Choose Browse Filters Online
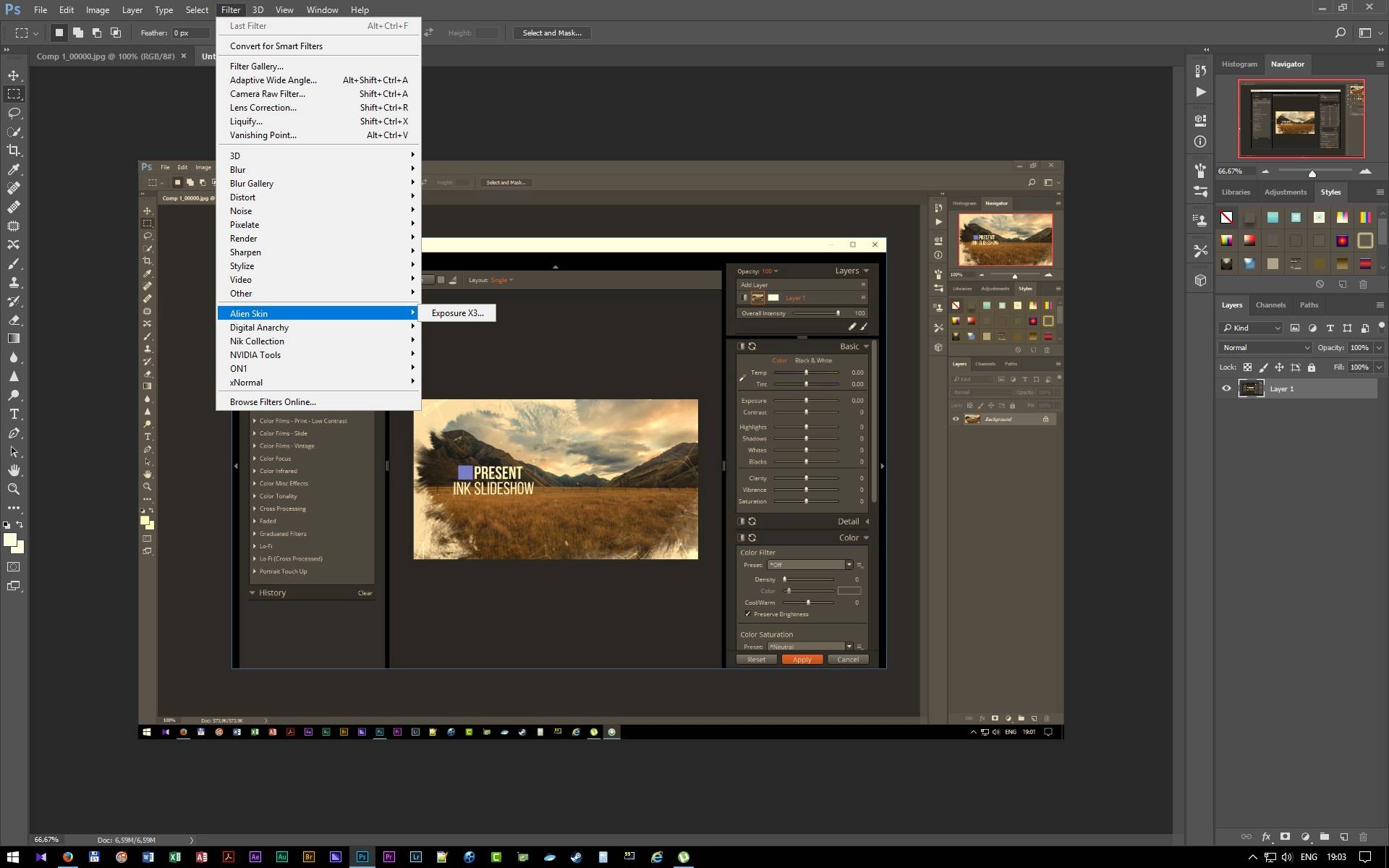1389x868 pixels. (x=318, y=401)
